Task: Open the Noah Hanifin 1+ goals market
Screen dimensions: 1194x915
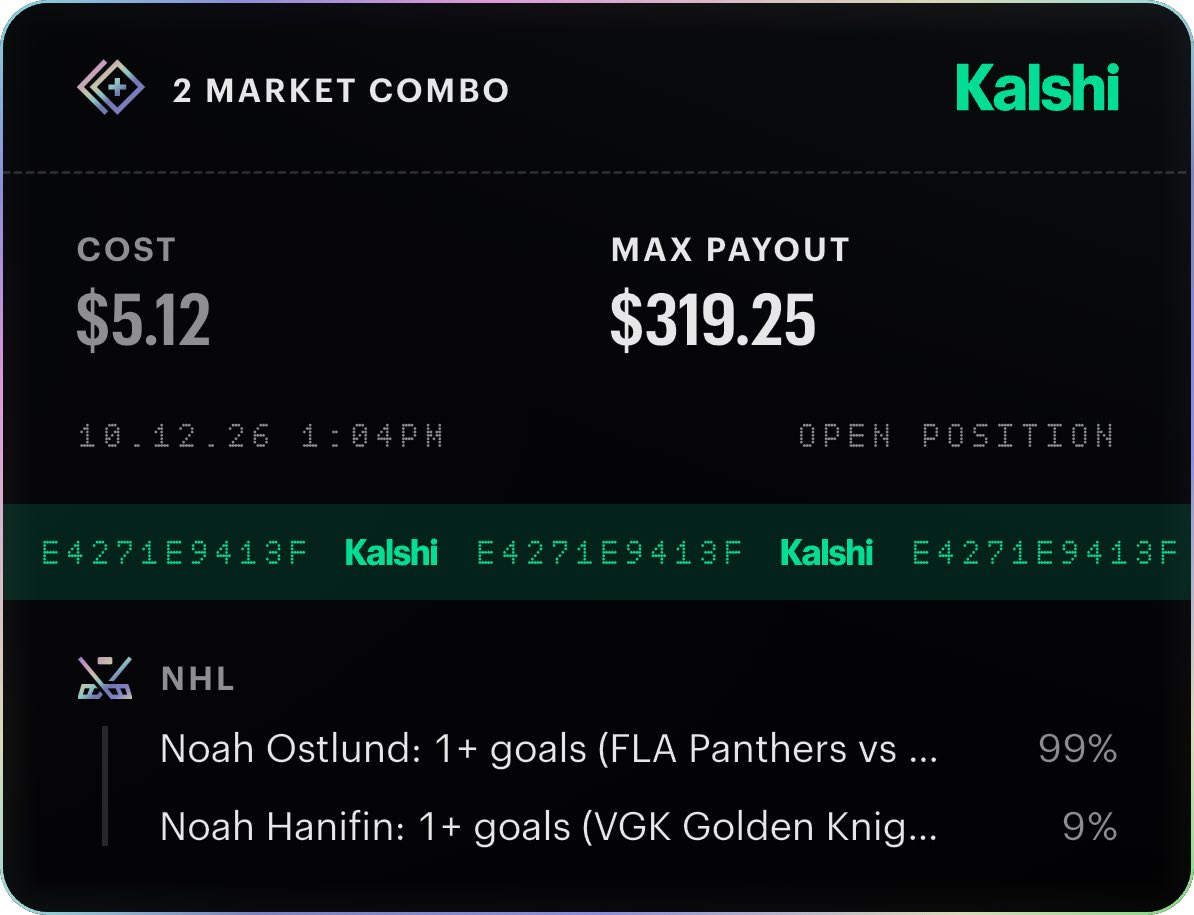Action: pyautogui.click(x=549, y=827)
